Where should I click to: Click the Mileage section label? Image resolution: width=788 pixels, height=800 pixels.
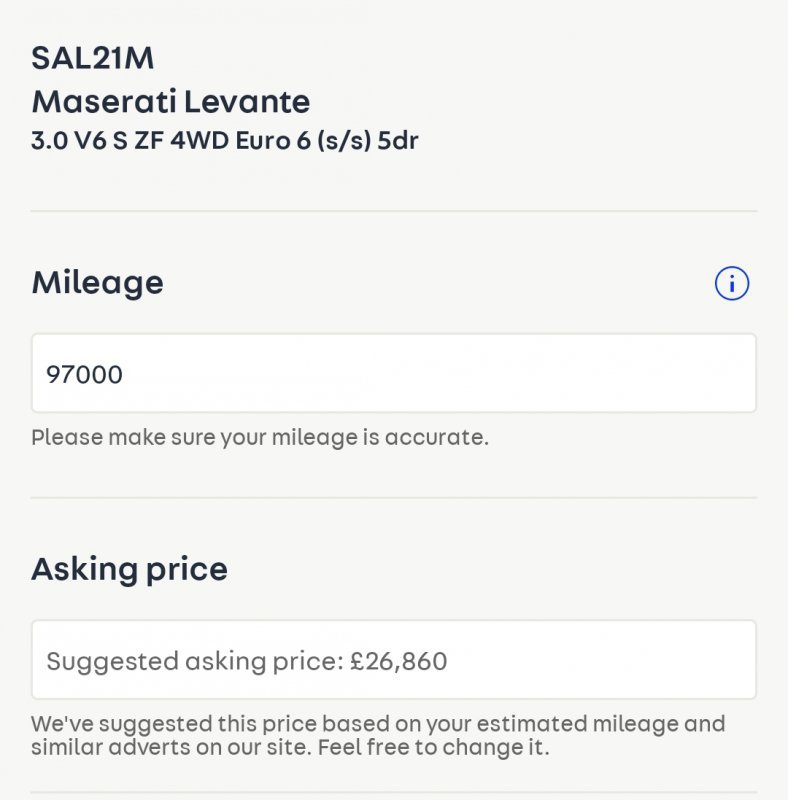[x=97, y=283]
